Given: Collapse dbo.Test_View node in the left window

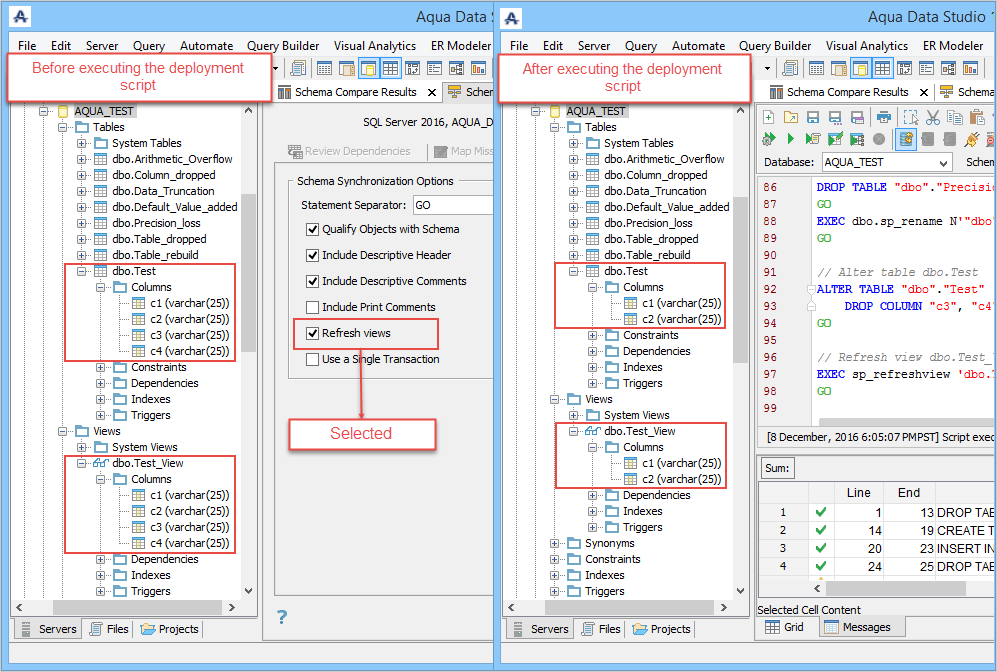Looking at the screenshot, I should coord(83,463).
